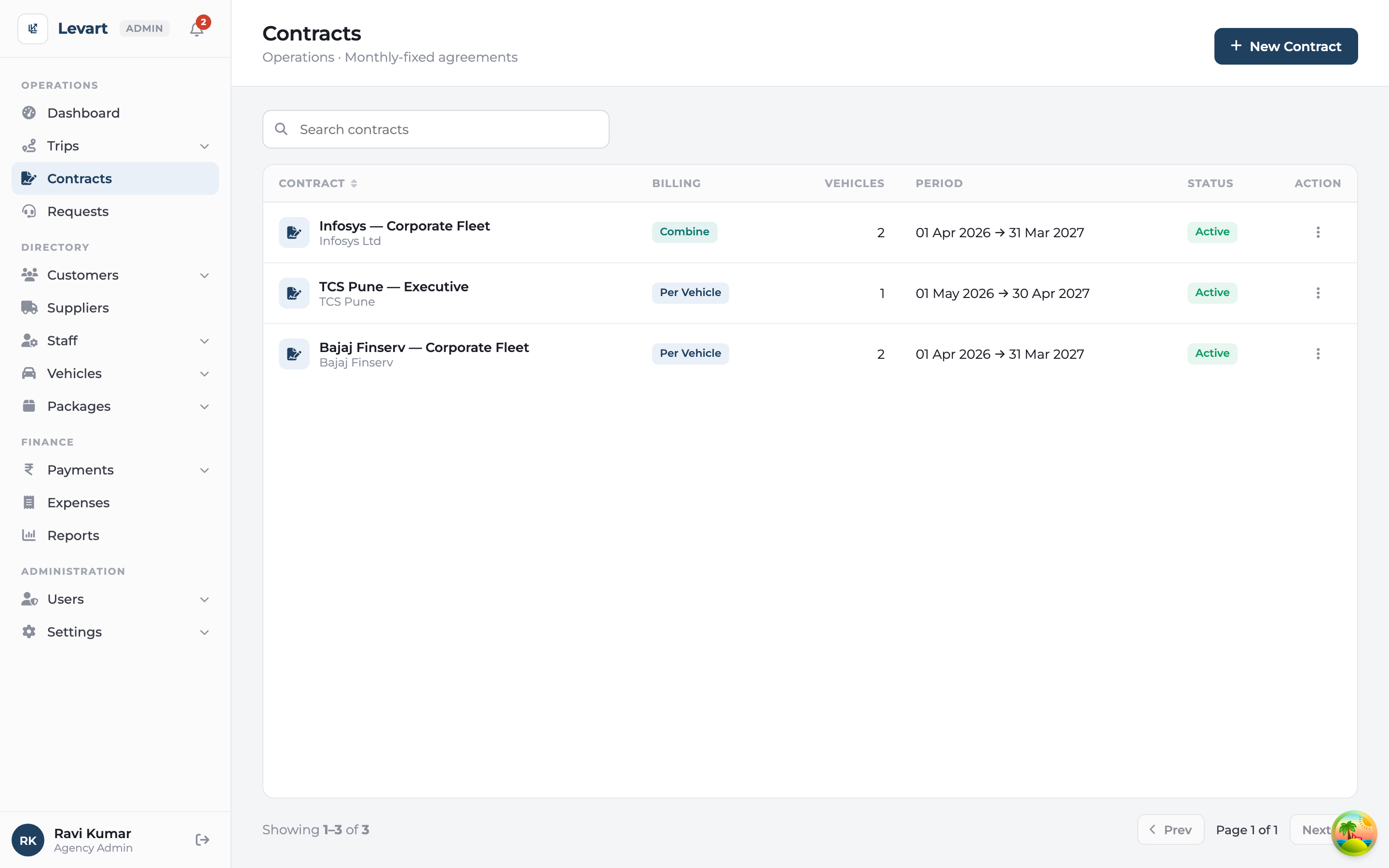Expand the Settings chevron
The image size is (1389, 868).
click(204, 632)
